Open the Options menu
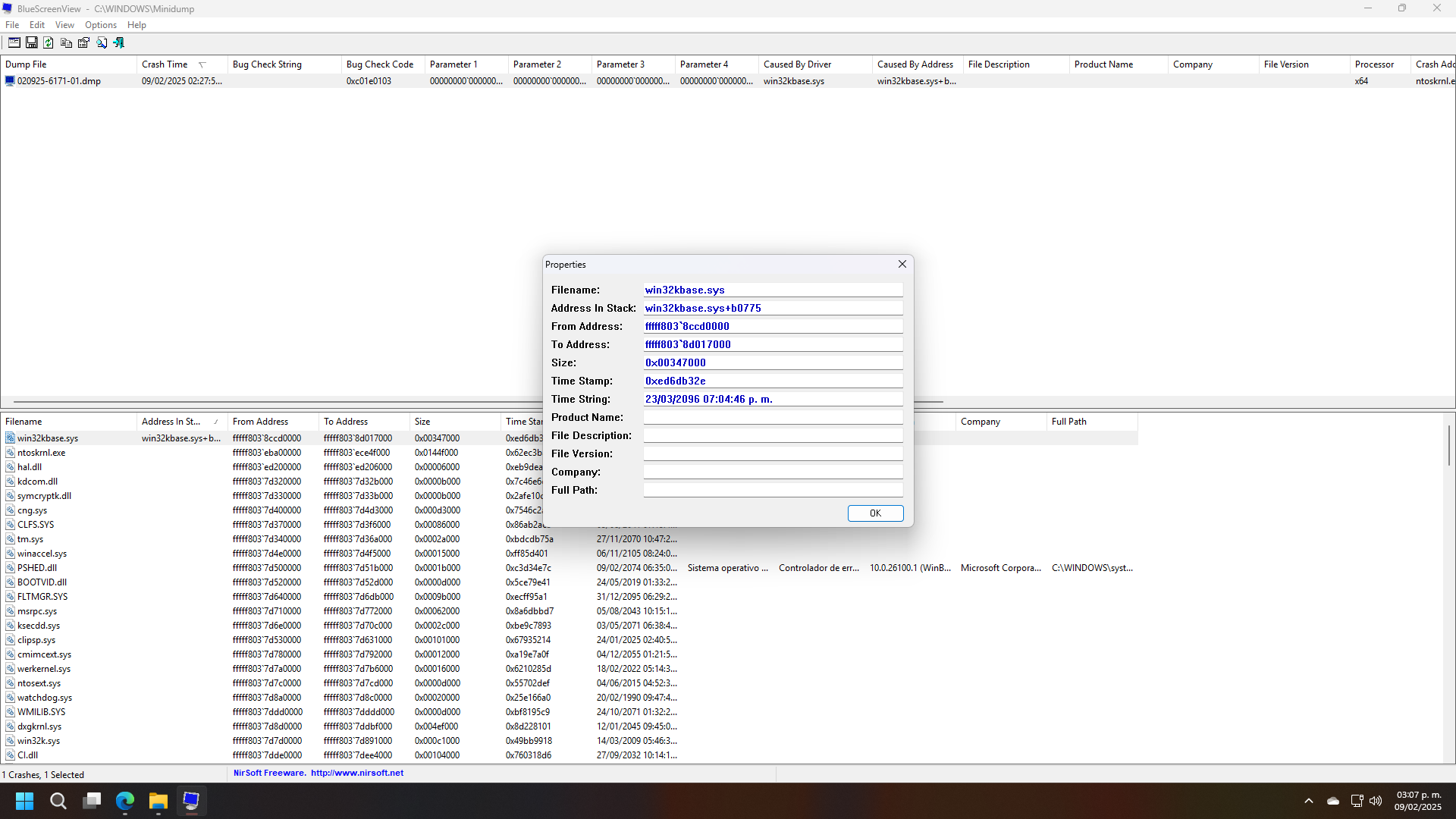The image size is (1456, 819). click(x=101, y=25)
